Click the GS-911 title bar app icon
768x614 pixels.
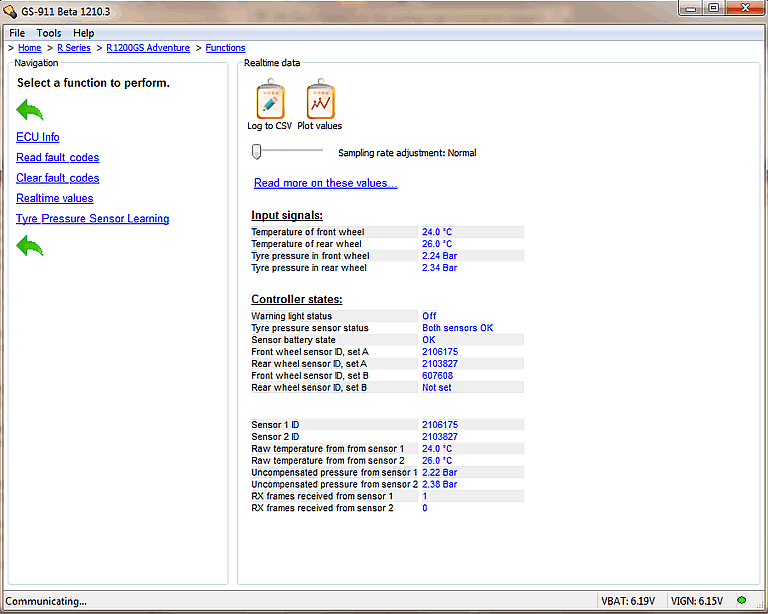coord(11,8)
